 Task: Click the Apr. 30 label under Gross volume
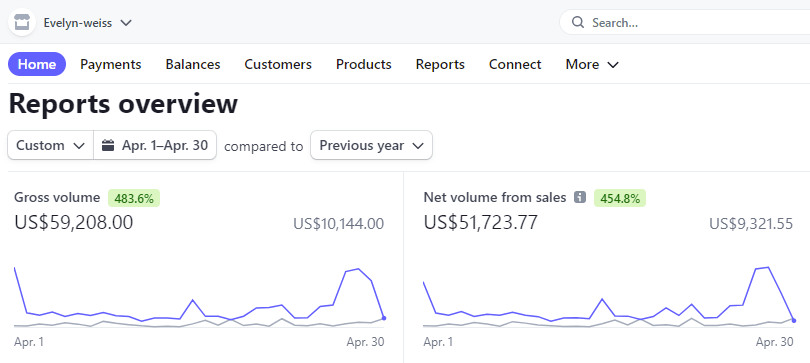[365, 342]
